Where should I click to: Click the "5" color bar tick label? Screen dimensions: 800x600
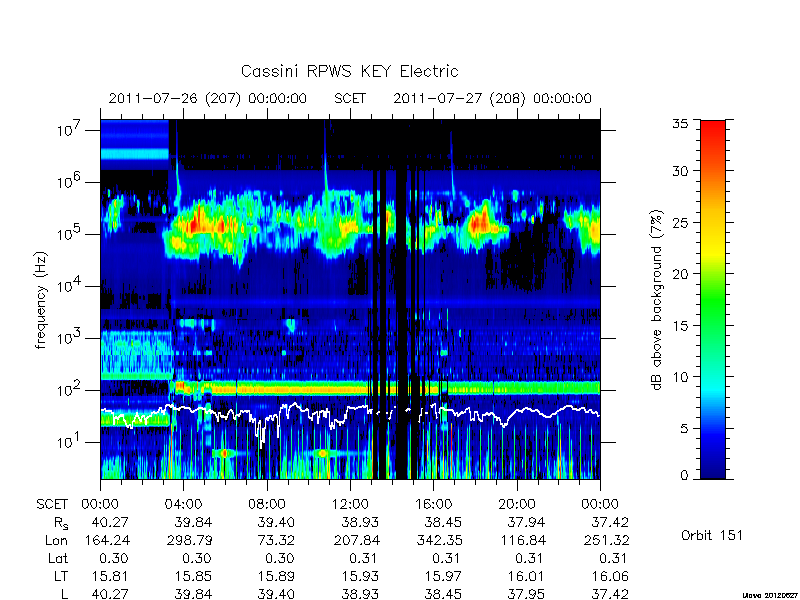pos(684,429)
